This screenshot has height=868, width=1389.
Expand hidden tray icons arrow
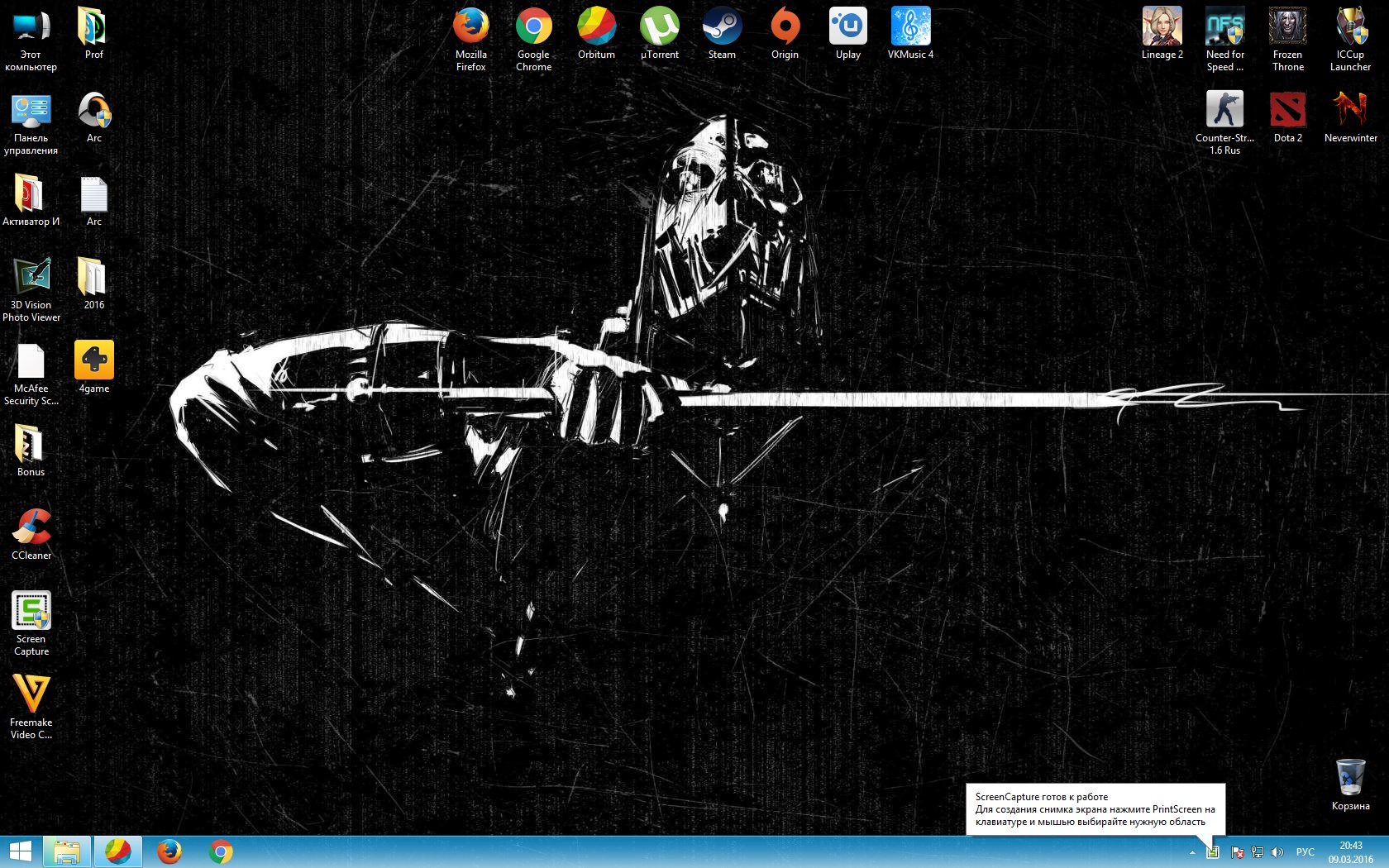pos(1192,852)
